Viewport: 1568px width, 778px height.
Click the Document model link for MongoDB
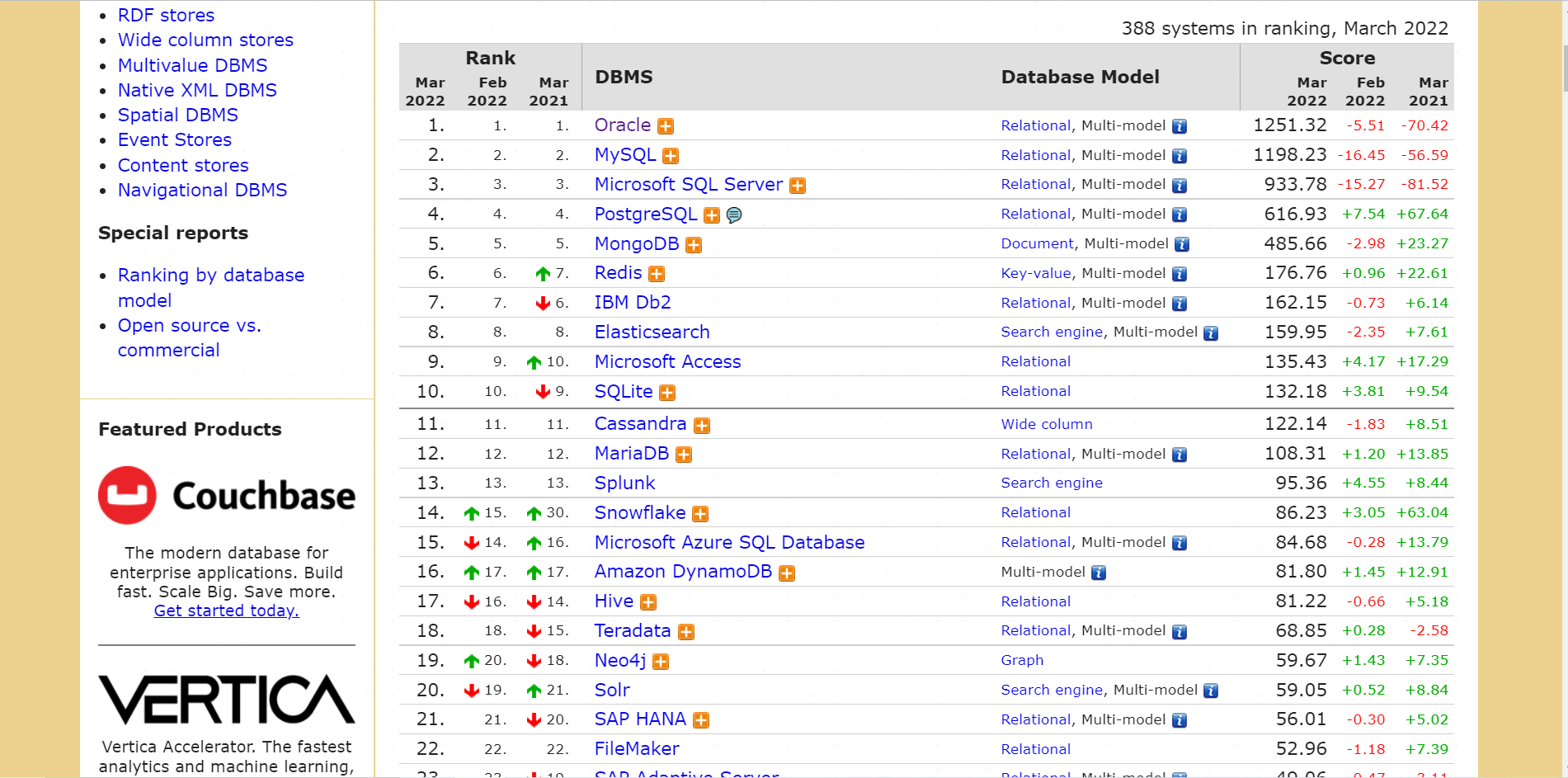pyautogui.click(x=1037, y=243)
